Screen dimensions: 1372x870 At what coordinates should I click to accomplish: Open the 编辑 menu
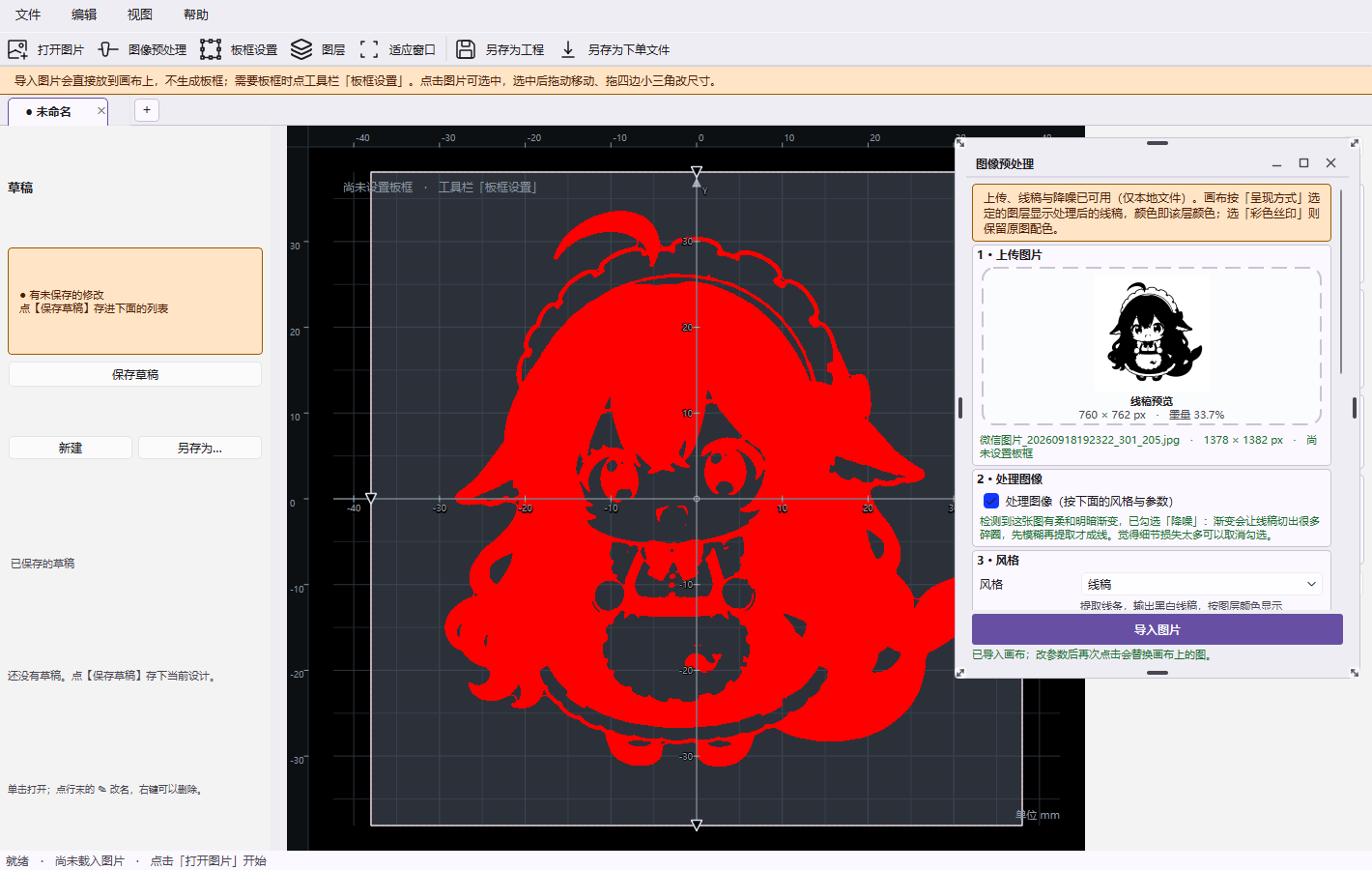pos(84,14)
